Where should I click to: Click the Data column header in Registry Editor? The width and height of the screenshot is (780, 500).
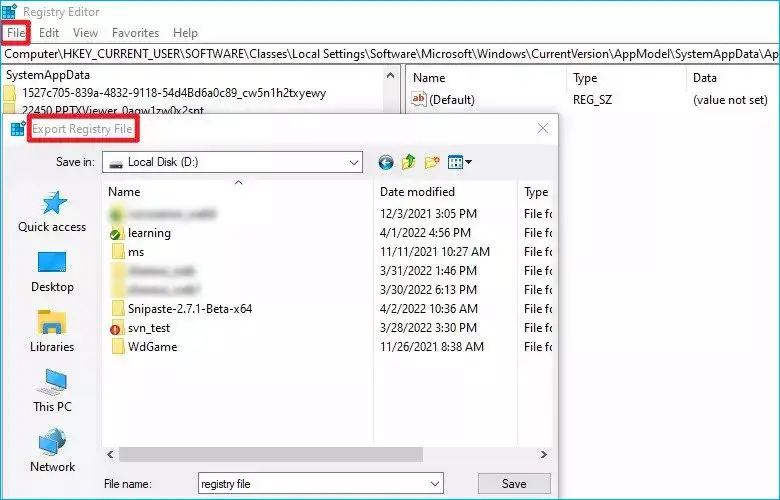pos(704,78)
